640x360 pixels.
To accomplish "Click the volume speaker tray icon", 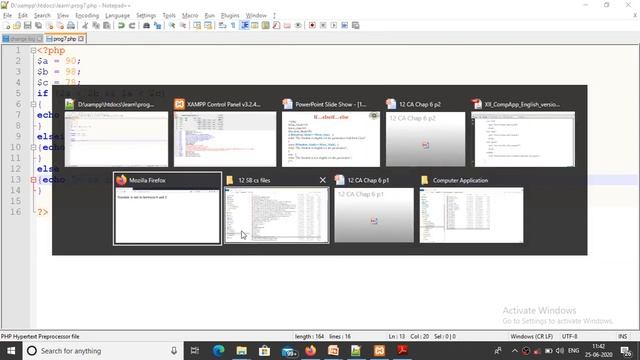I will [560, 351].
